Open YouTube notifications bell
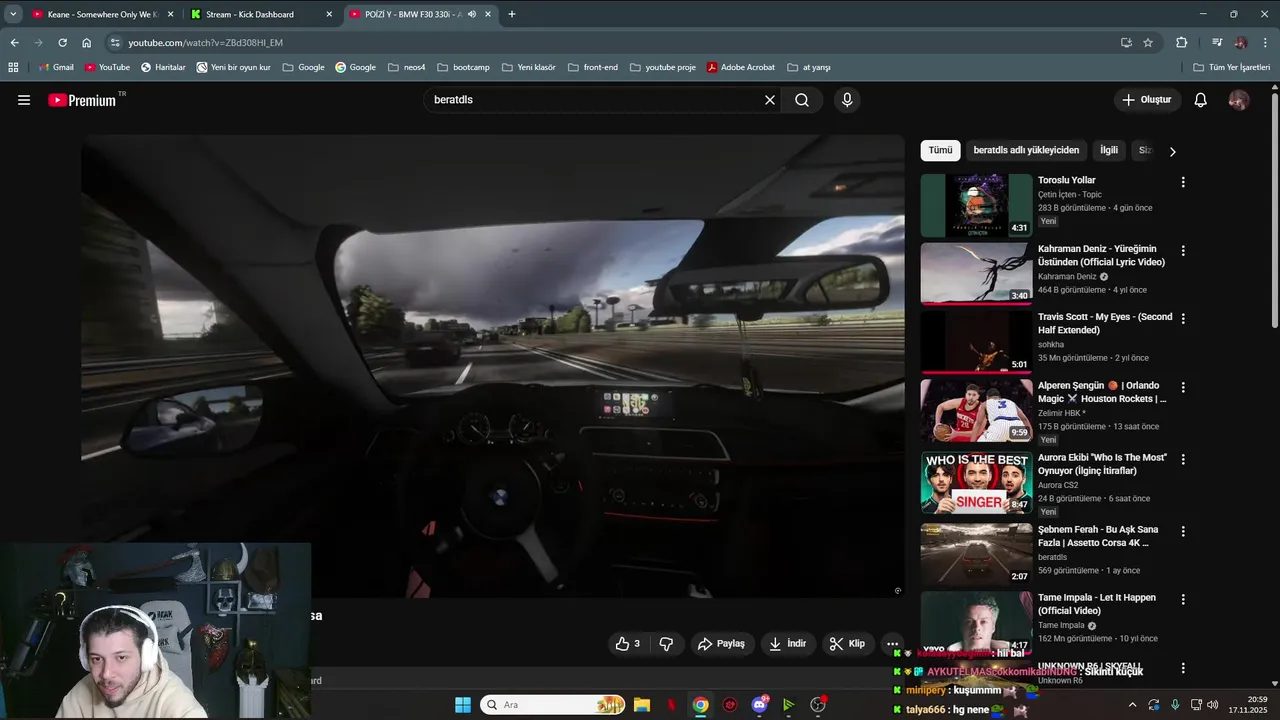The height and width of the screenshot is (720, 1280). pyautogui.click(x=1201, y=100)
